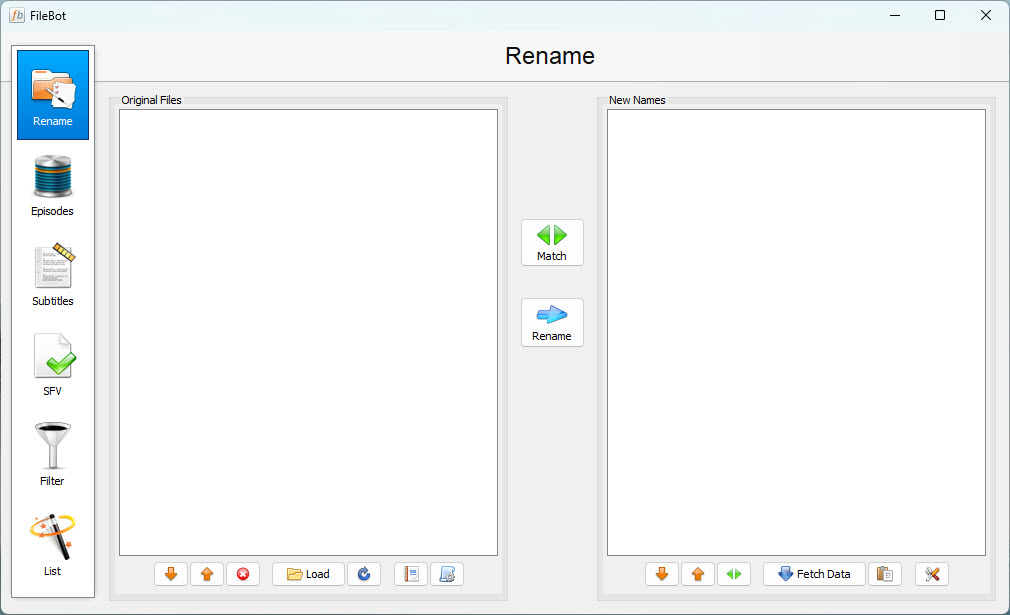
Task: Open the Subtitles panel
Action: [x=53, y=276]
